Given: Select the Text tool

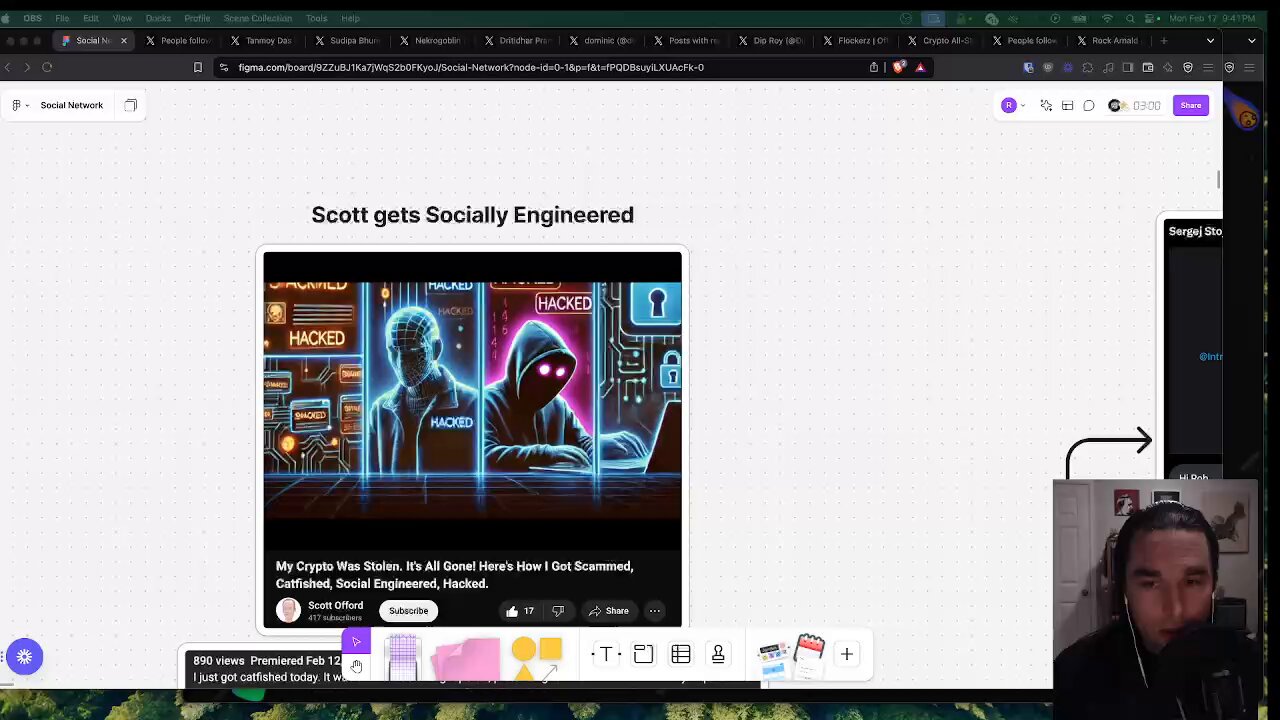Looking at the screenshot, I should [605, 654].
